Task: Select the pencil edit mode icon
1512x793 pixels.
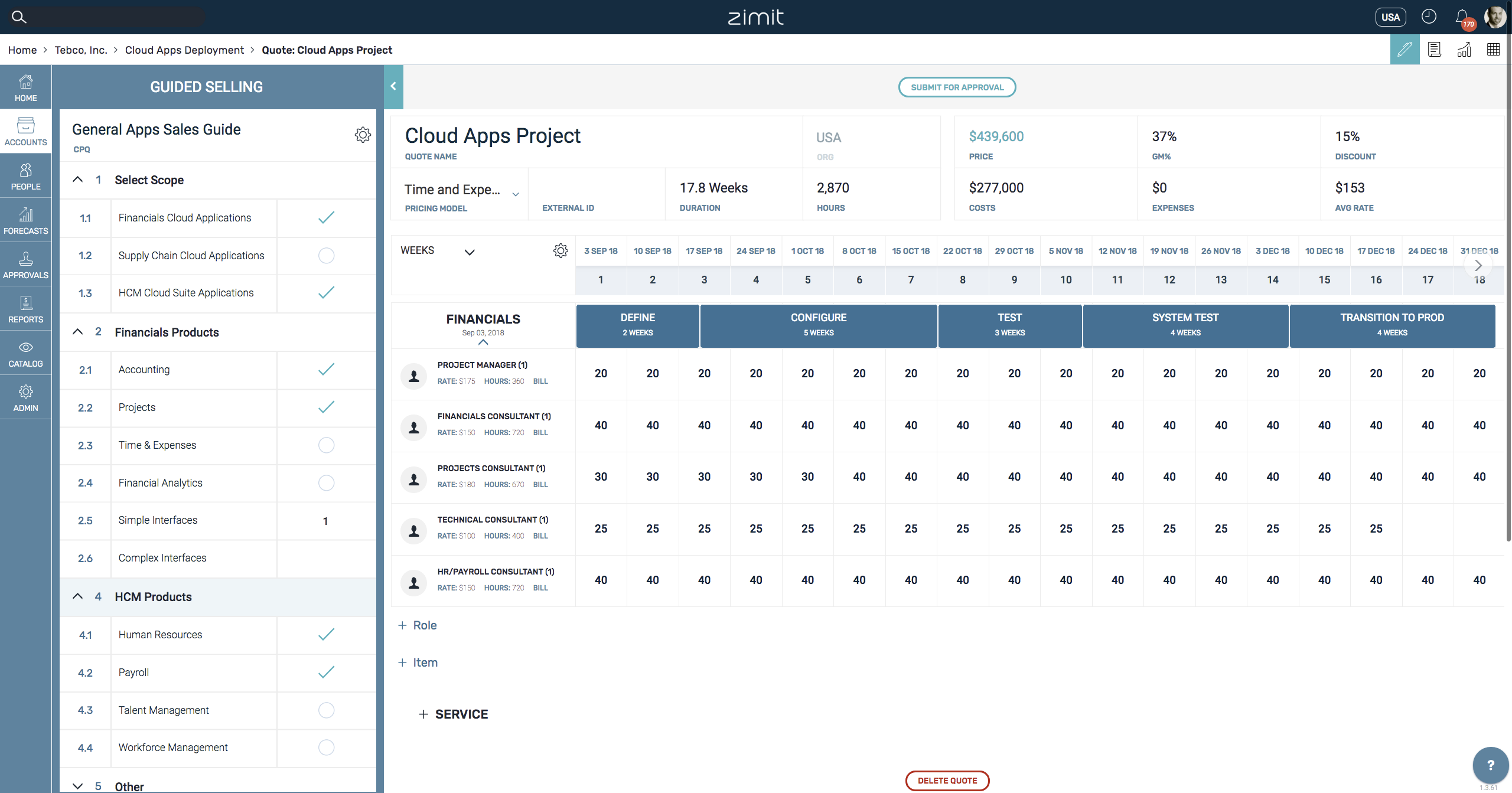Action: click(1405, 50)
